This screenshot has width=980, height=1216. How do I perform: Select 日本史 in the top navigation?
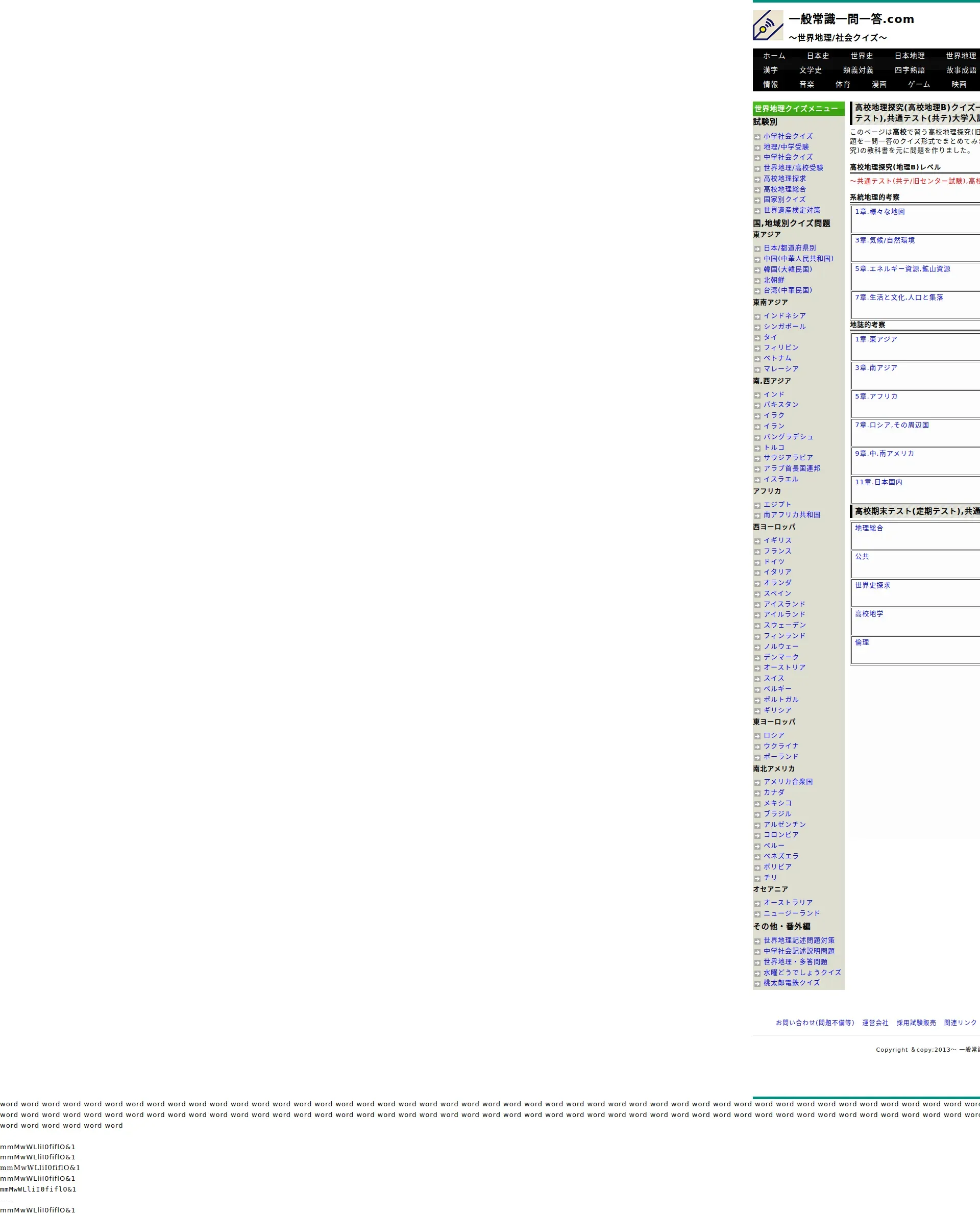pyautogui.click(x=817, y=56)
